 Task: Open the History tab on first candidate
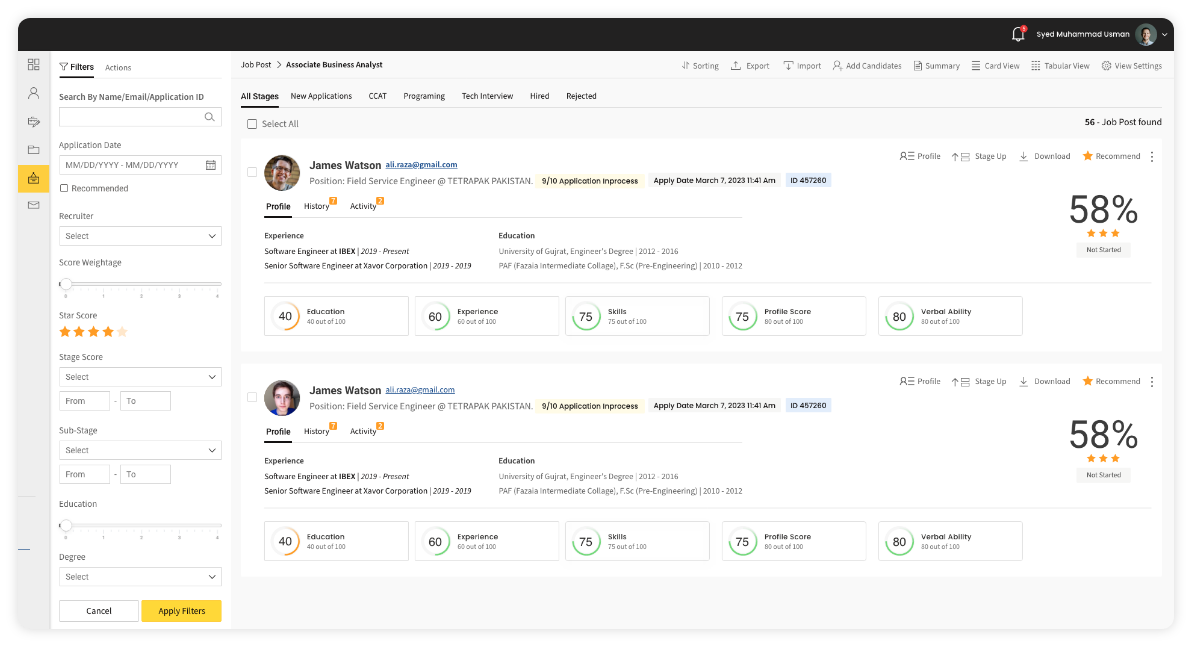pos(317,207)
